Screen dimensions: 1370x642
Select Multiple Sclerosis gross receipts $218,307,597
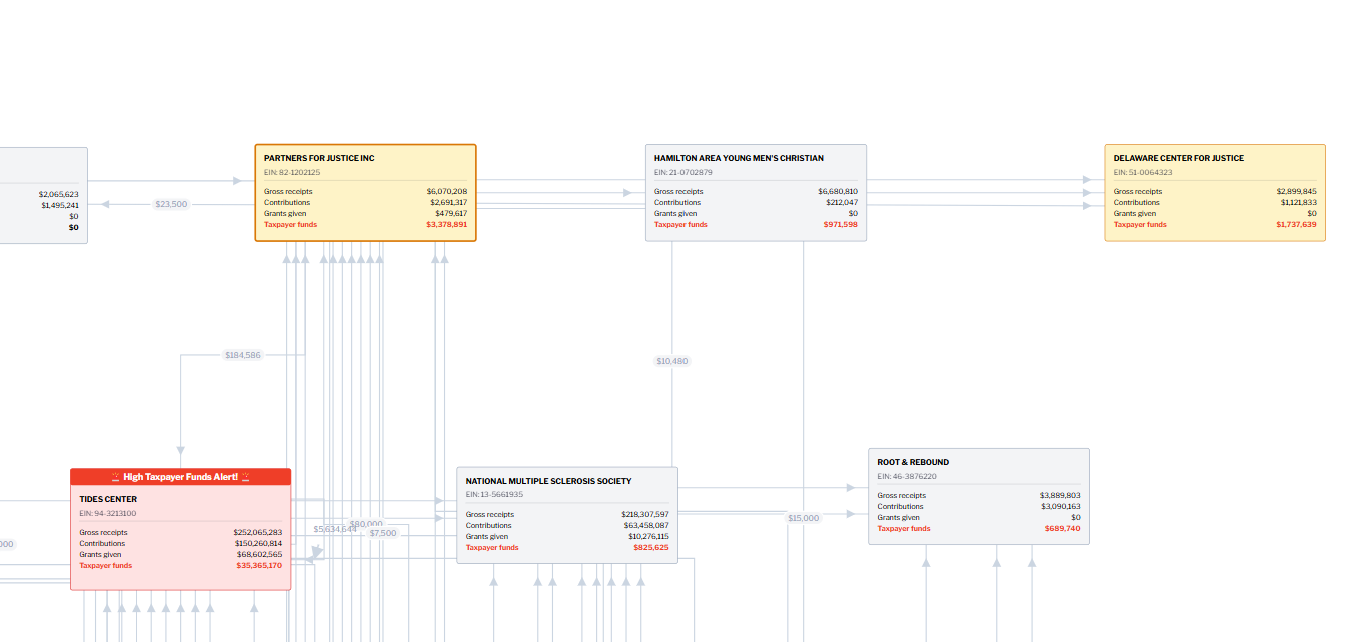tap(645, 514)
